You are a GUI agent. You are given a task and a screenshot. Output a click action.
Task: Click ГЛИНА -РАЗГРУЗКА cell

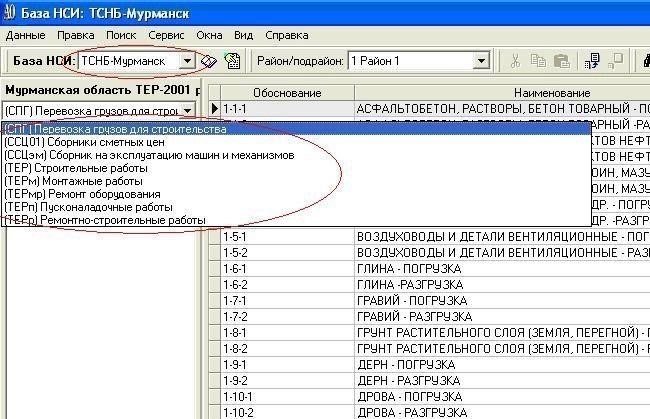click(x=502, y=285)
